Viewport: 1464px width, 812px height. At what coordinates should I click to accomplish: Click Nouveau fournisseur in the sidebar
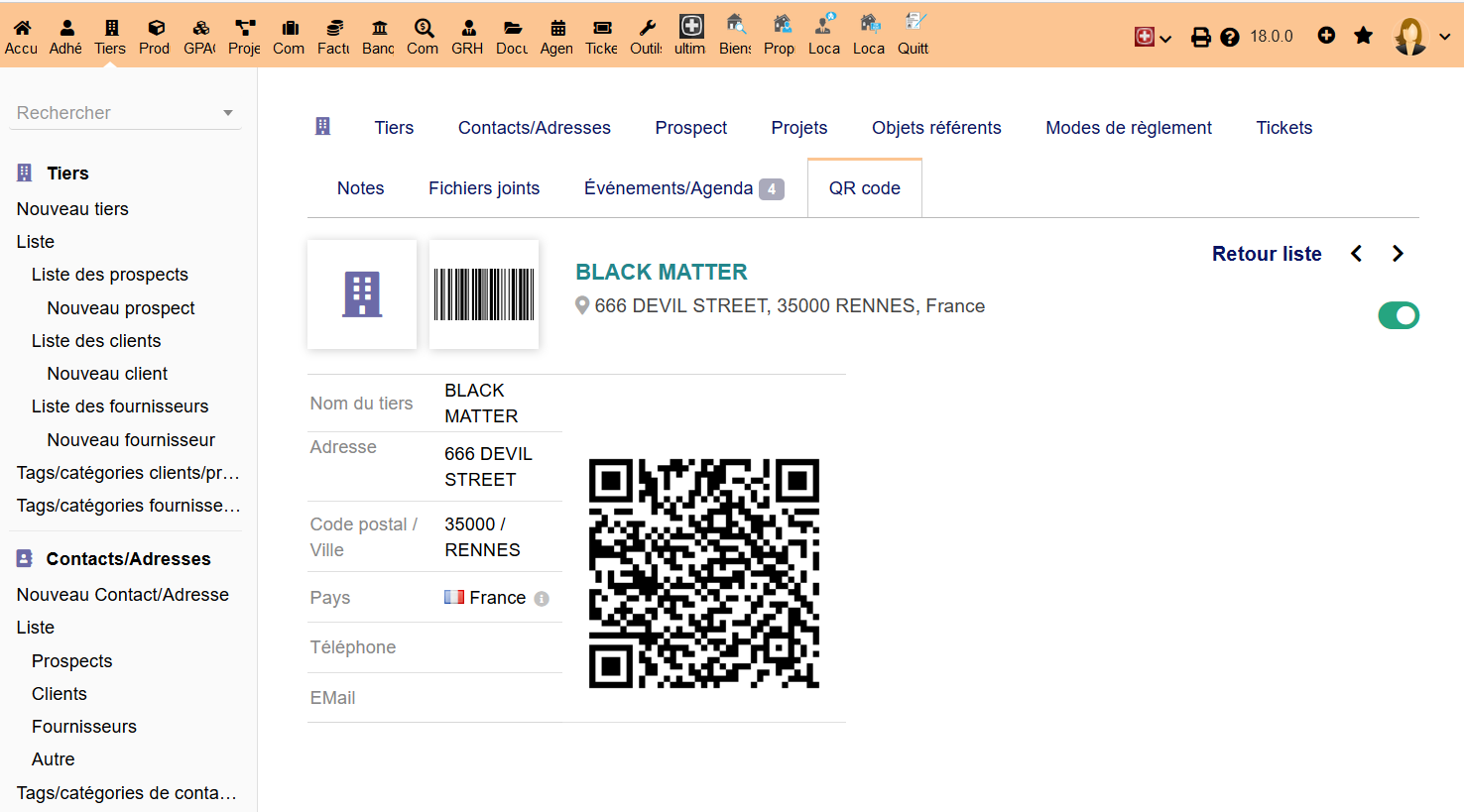click(x=131, y=440)
